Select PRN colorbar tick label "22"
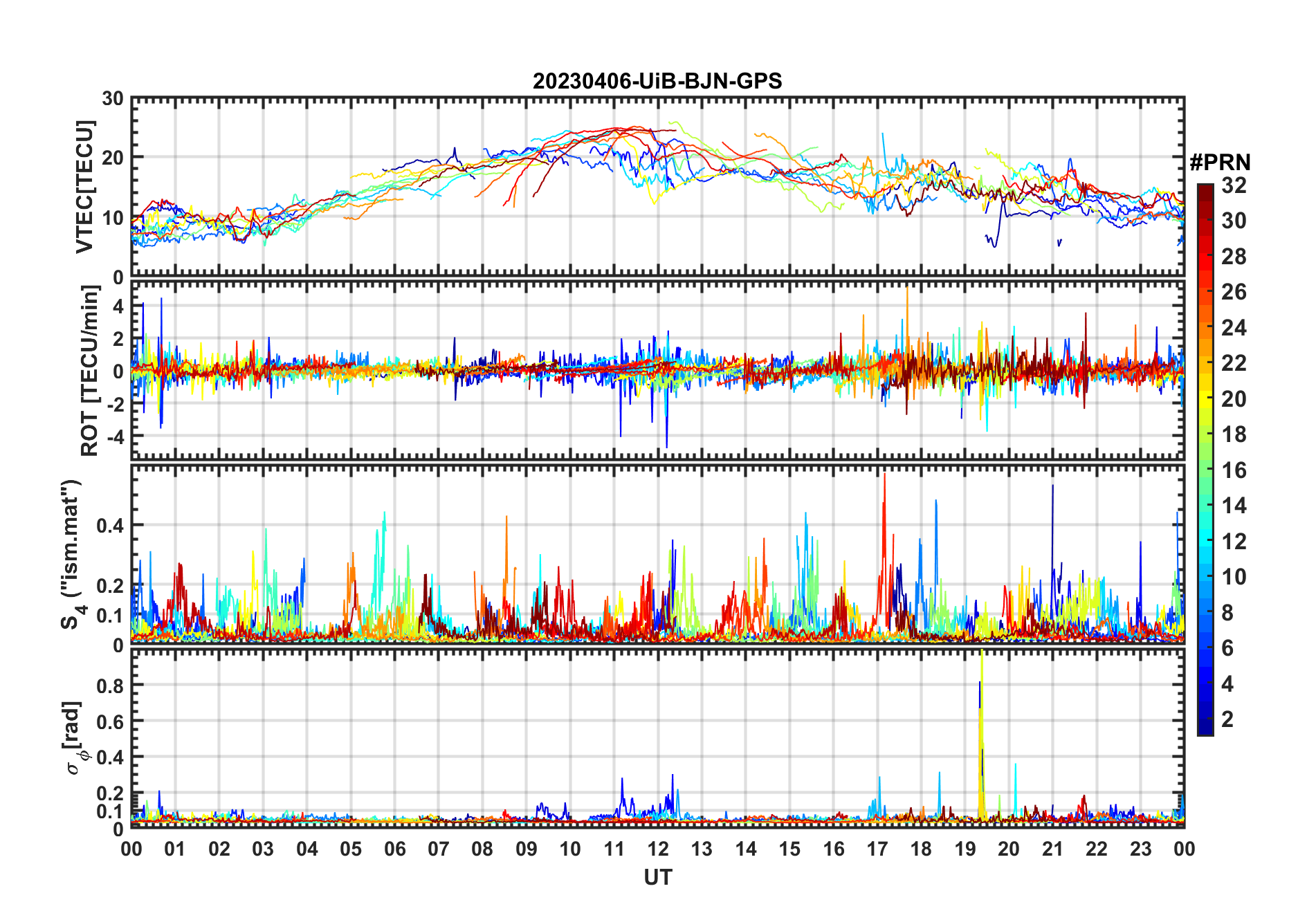The image size is (1316, 920). pyautogui.click(x=1234, y=363)
